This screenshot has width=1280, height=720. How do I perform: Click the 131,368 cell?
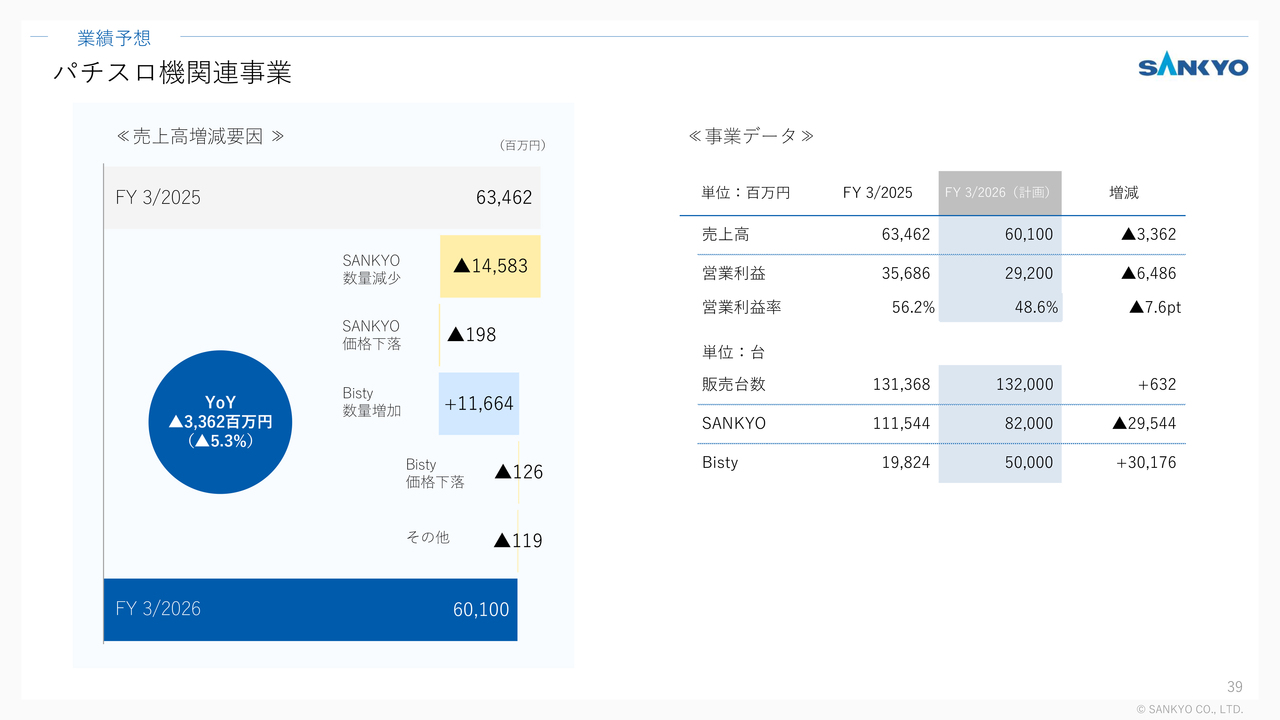pyautogui.click(x=901, y=384)
